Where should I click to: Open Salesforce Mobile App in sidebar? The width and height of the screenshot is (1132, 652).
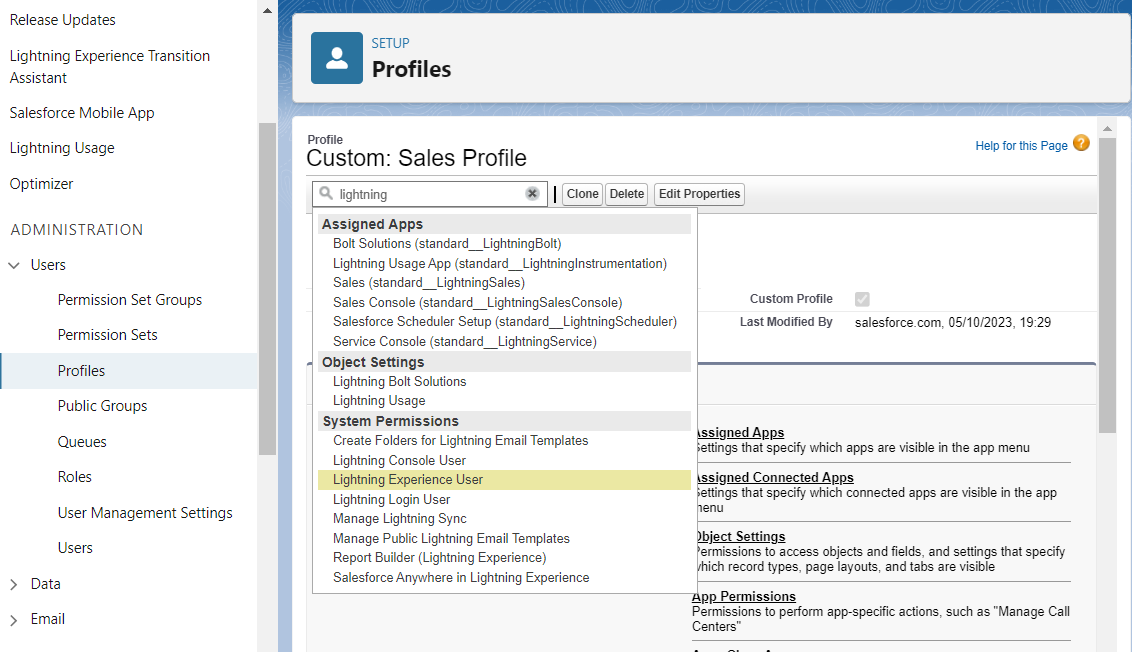(82, 113)
